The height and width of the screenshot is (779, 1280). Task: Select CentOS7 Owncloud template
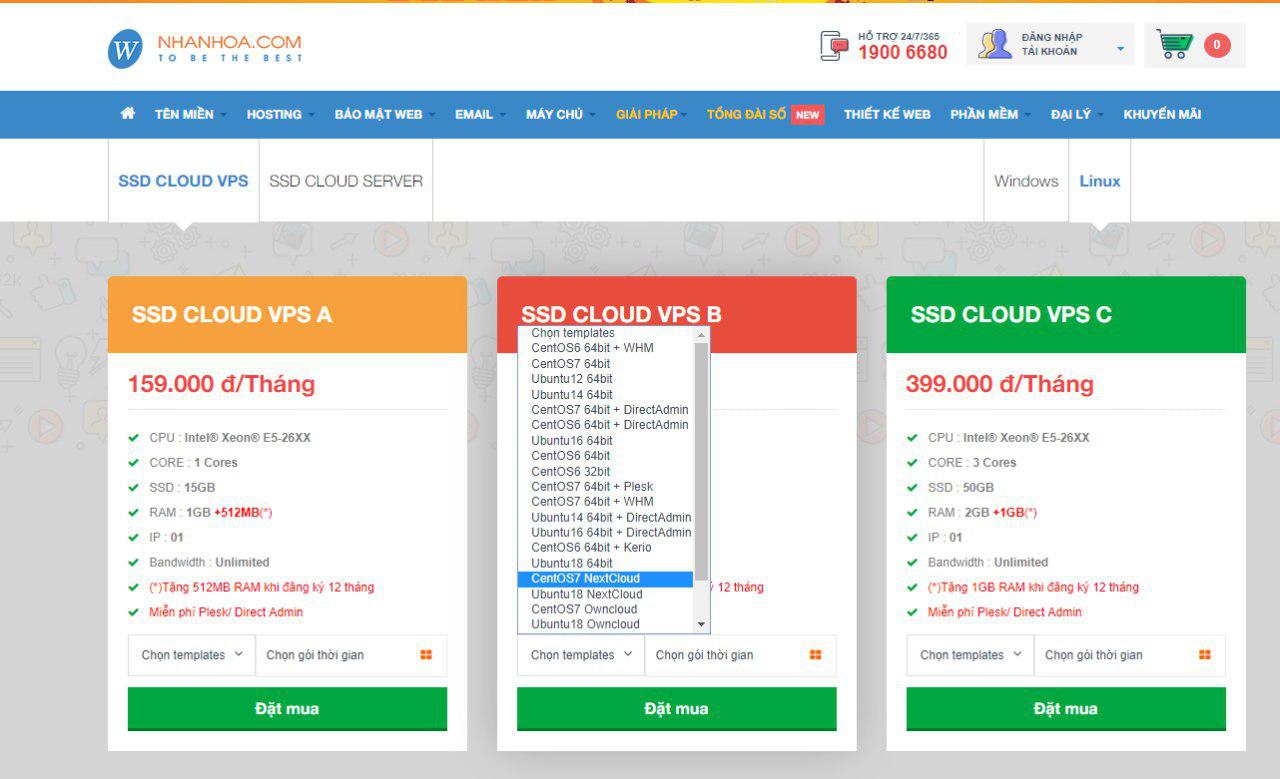[605, 609]
